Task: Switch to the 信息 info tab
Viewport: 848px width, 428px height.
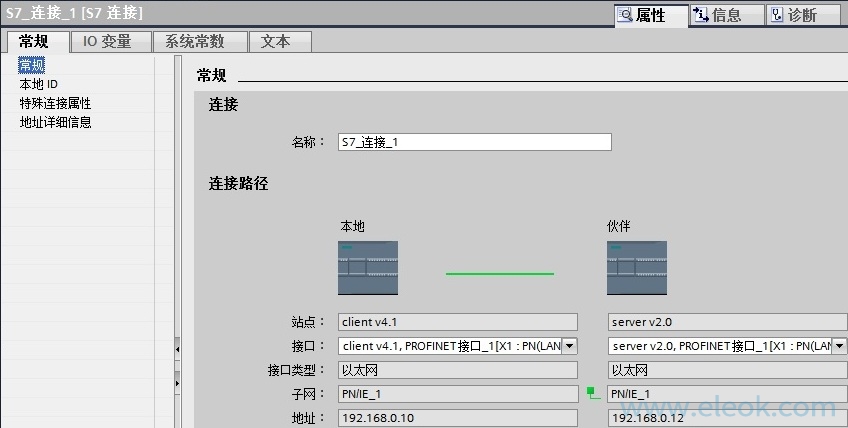Action: (726, 15)
